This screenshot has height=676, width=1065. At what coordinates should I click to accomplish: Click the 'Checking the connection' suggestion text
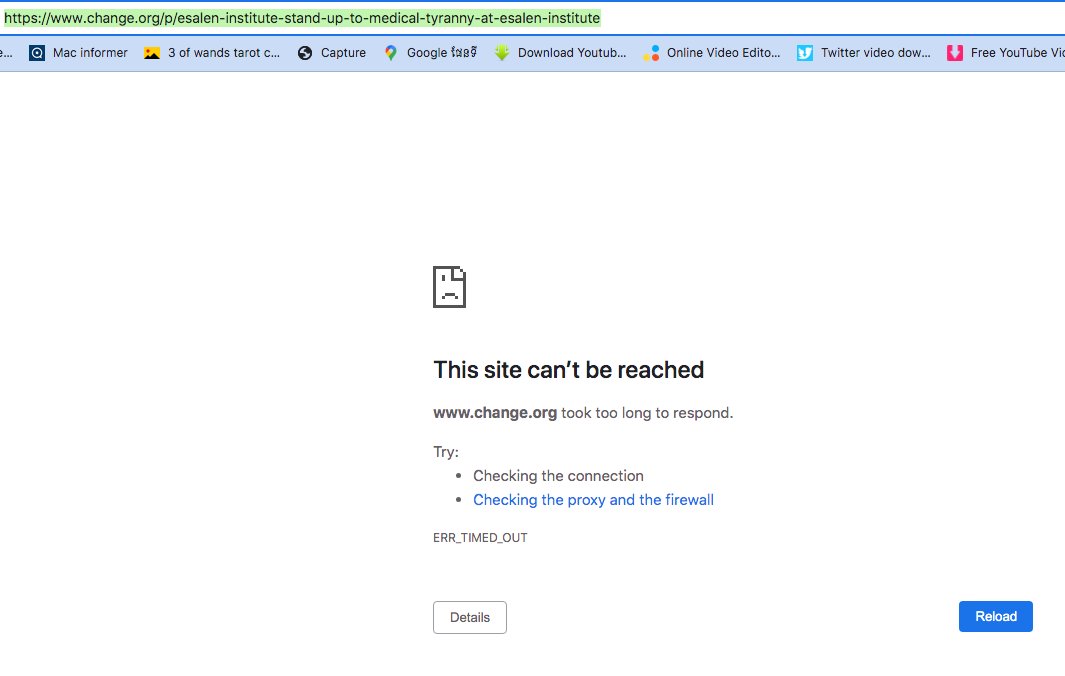(558, 476)
